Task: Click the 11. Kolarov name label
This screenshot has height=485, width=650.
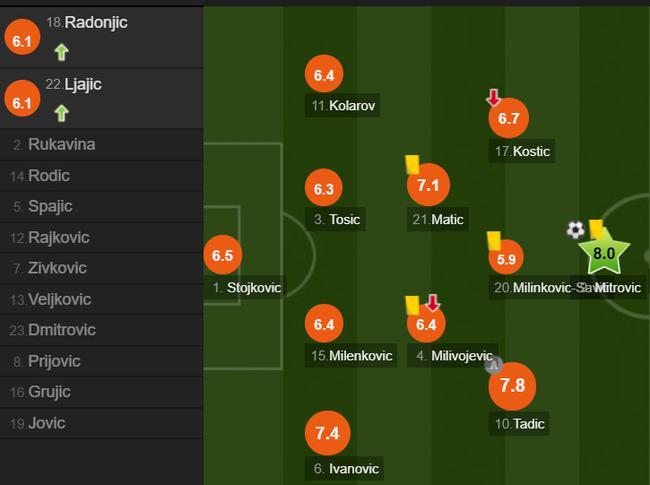Action: 343,105
